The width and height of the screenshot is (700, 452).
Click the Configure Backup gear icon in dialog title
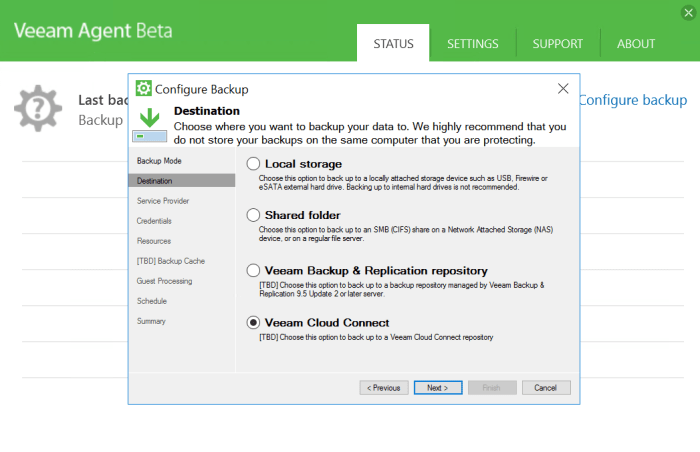(x=143, y=88)
